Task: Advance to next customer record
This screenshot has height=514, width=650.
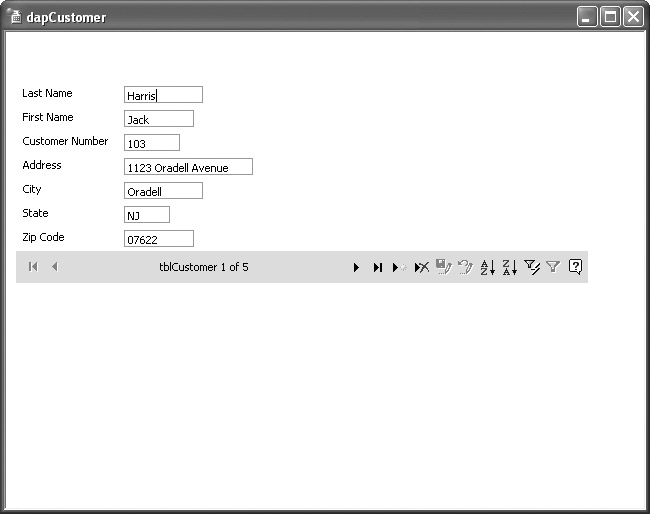Action: [356, 267]
